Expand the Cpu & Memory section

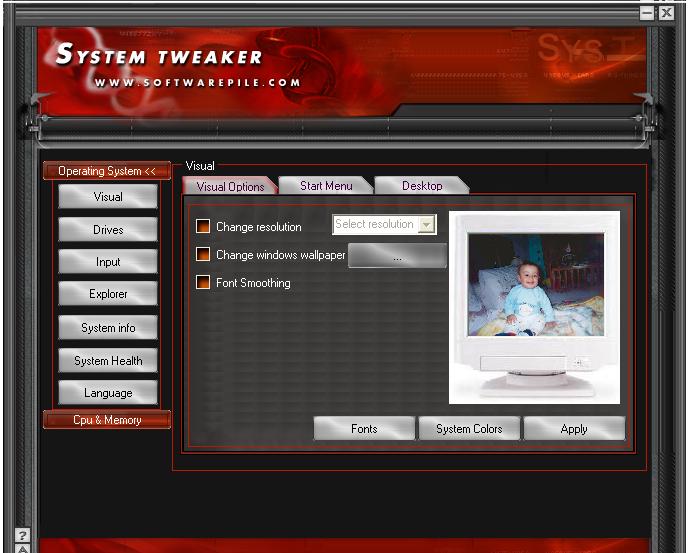(107, 420)
